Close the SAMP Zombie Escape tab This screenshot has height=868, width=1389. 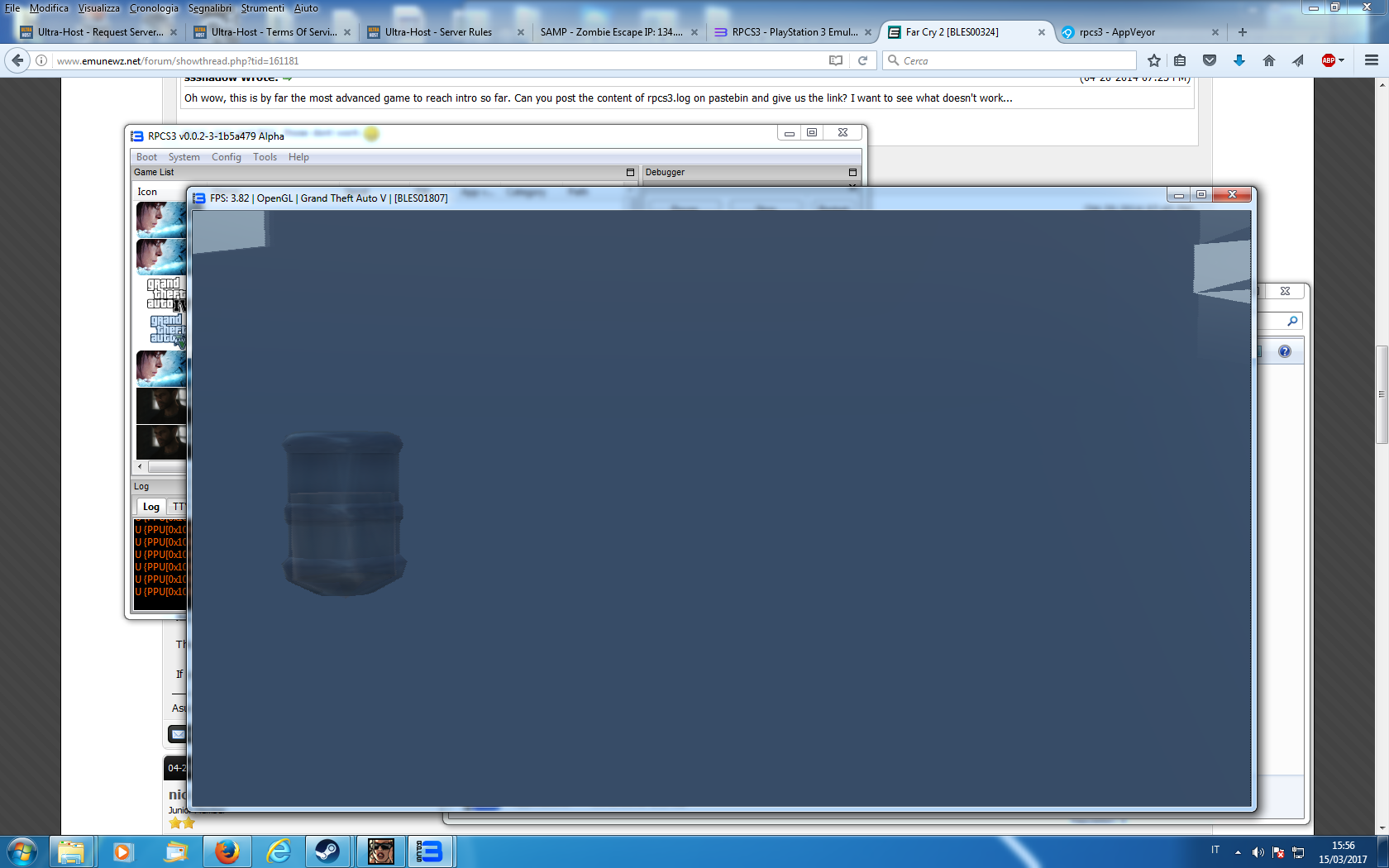(694, 32)
